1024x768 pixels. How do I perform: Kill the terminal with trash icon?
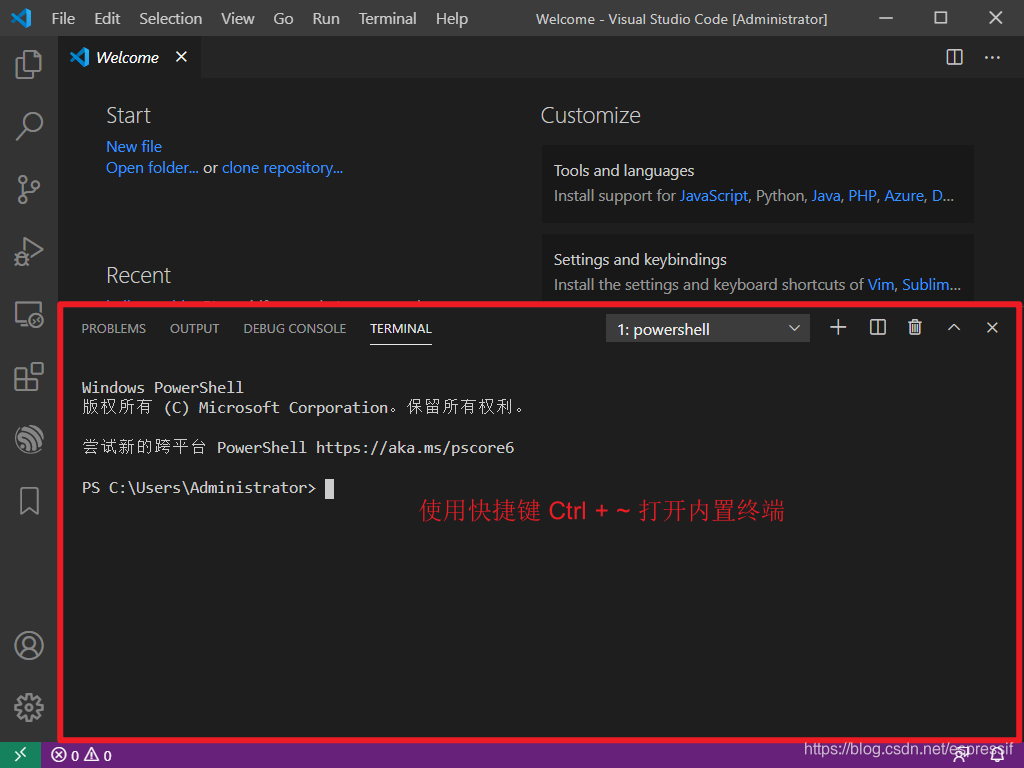tap(915, 327)
